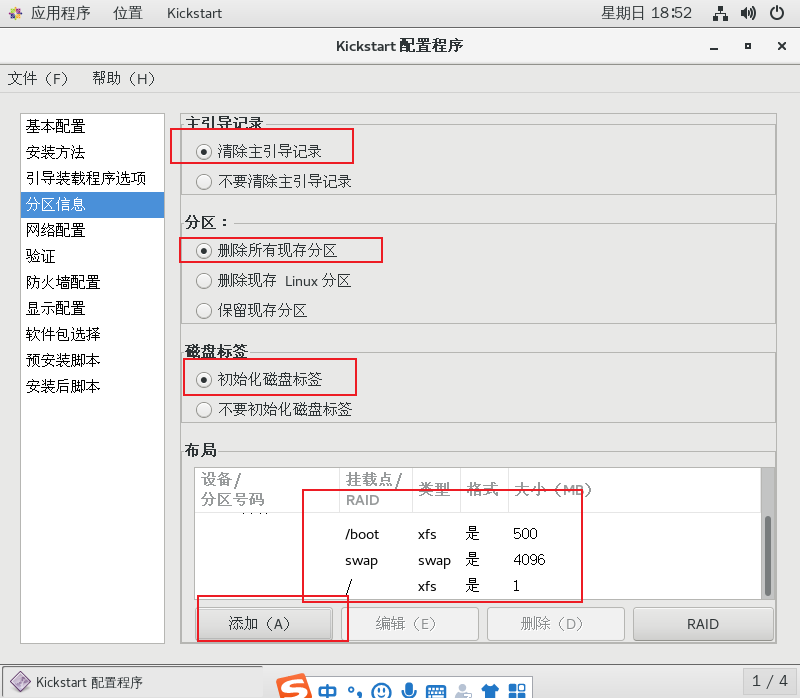
Task: Click 挂载点/RAID column header
Action: point(376,490)
